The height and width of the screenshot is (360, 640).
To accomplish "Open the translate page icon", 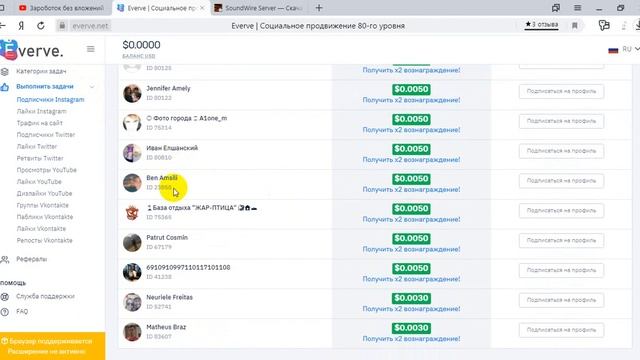I will [x=604, y=25].
